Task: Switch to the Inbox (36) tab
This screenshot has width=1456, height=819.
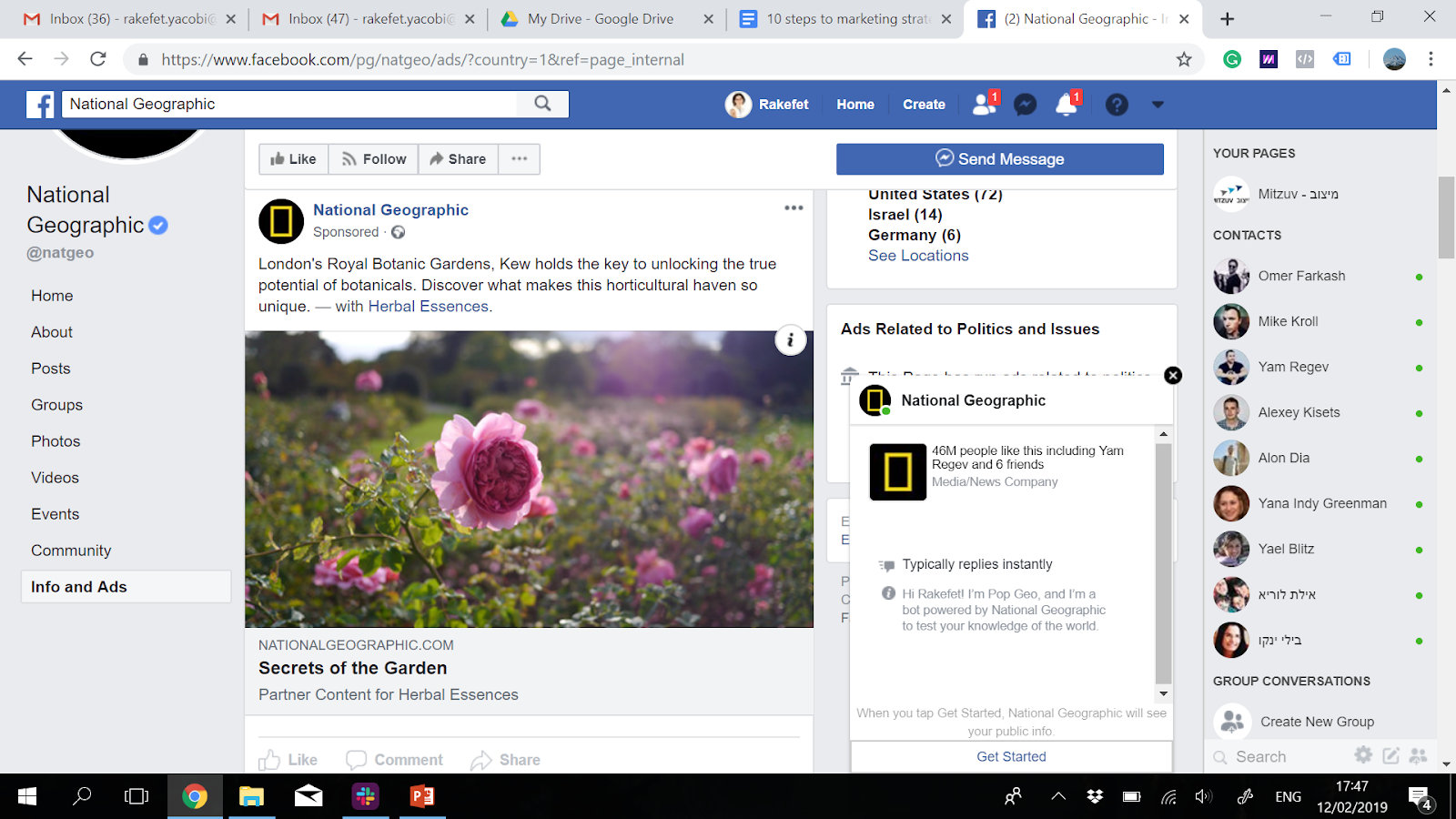Action: click(x=129, y=19)
